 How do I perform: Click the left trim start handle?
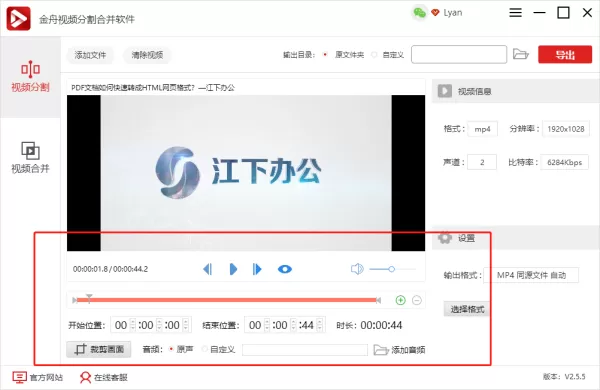coord(75,300)
